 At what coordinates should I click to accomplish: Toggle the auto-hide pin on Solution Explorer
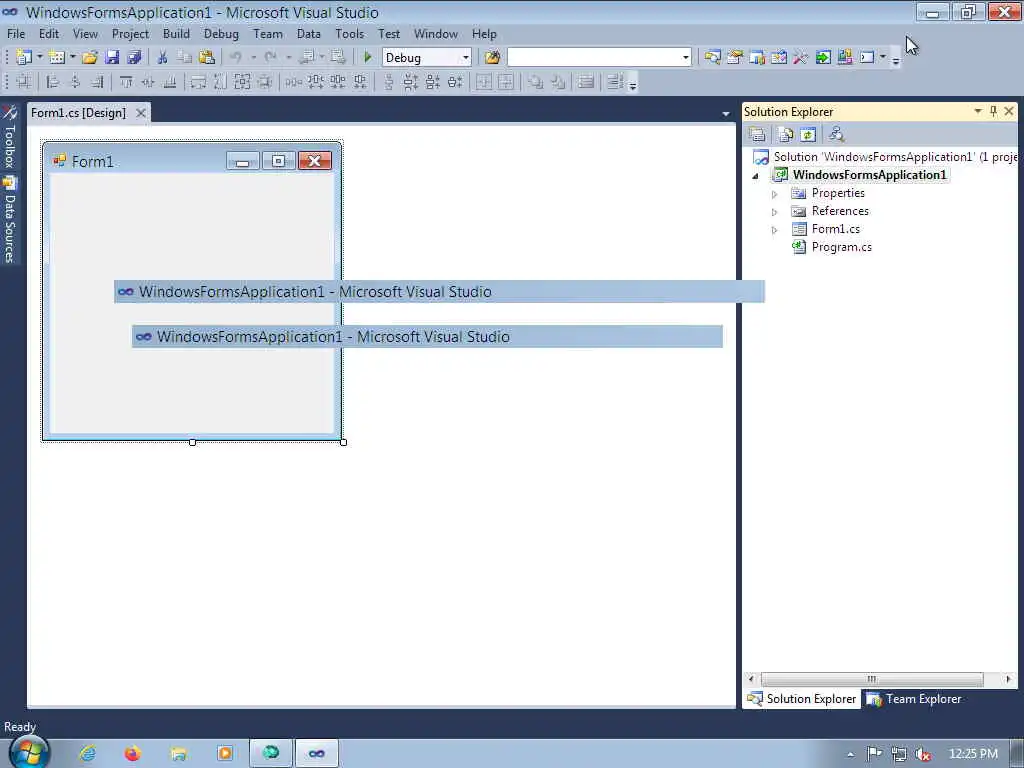[x=993, y=111]
